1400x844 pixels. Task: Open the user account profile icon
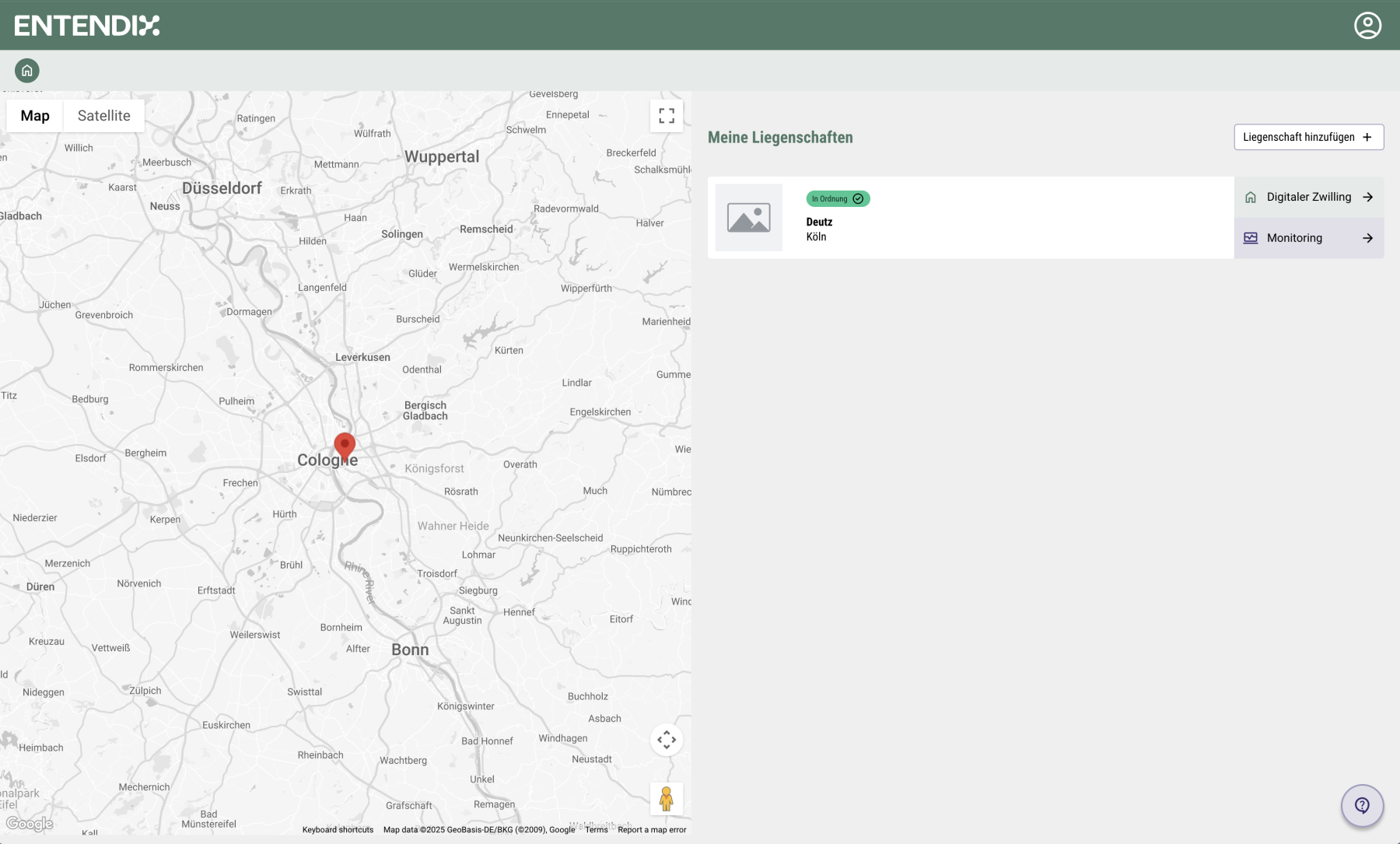click(x=1367, y=26)
